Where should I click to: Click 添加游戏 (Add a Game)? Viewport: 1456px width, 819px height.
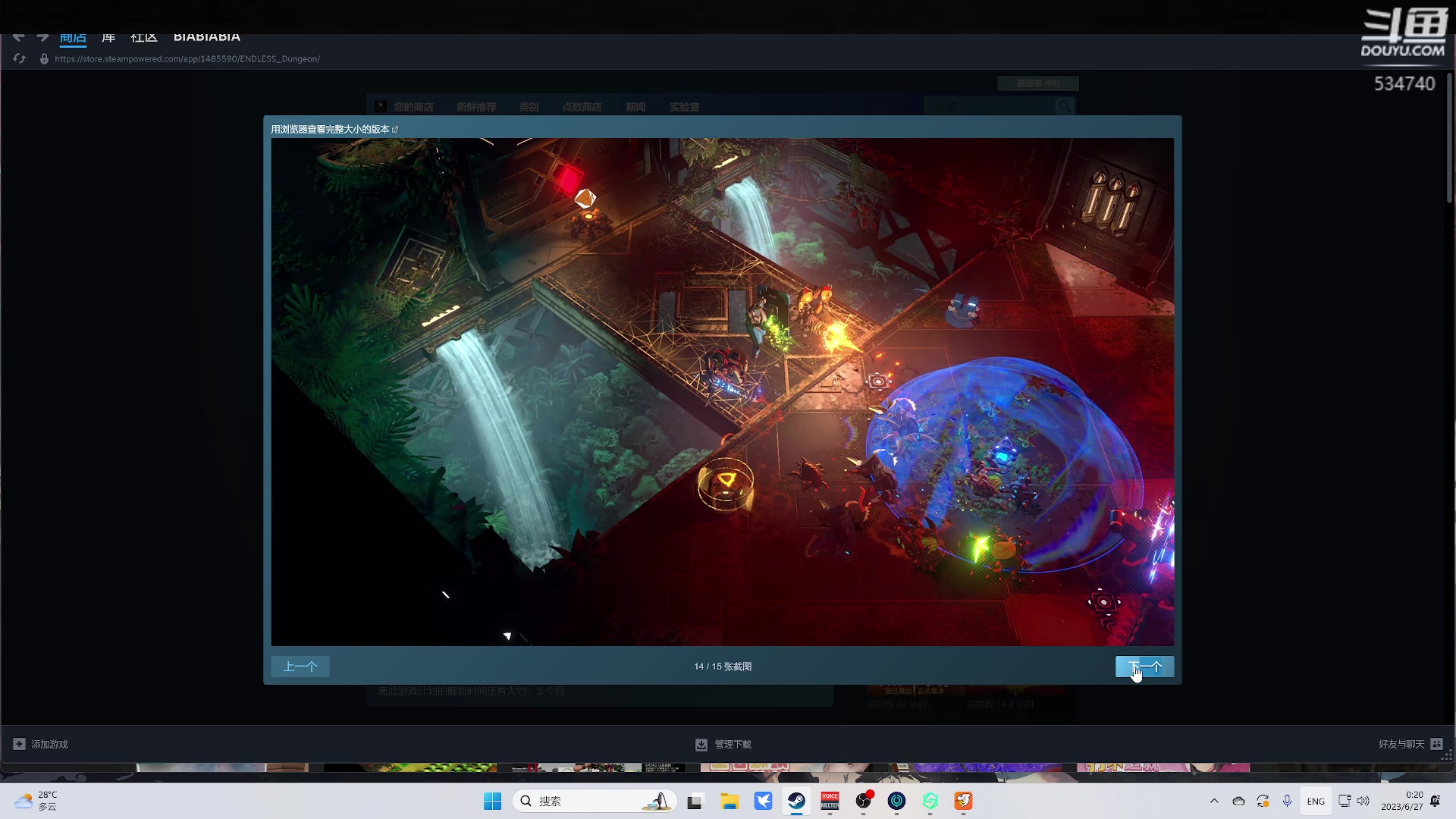coord(49,744)
